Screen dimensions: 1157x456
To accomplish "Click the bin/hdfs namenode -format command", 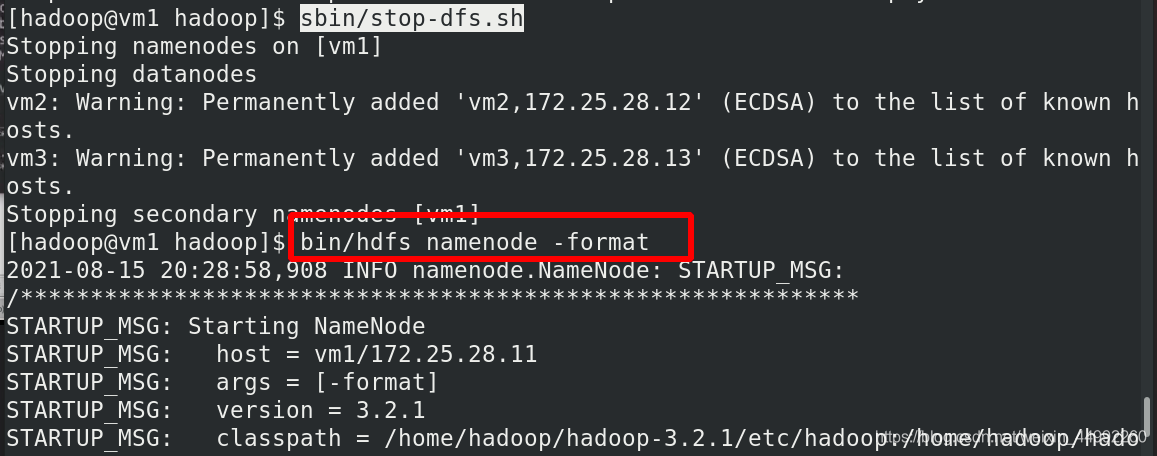I will pyautogui.click(x=474, y=241).
